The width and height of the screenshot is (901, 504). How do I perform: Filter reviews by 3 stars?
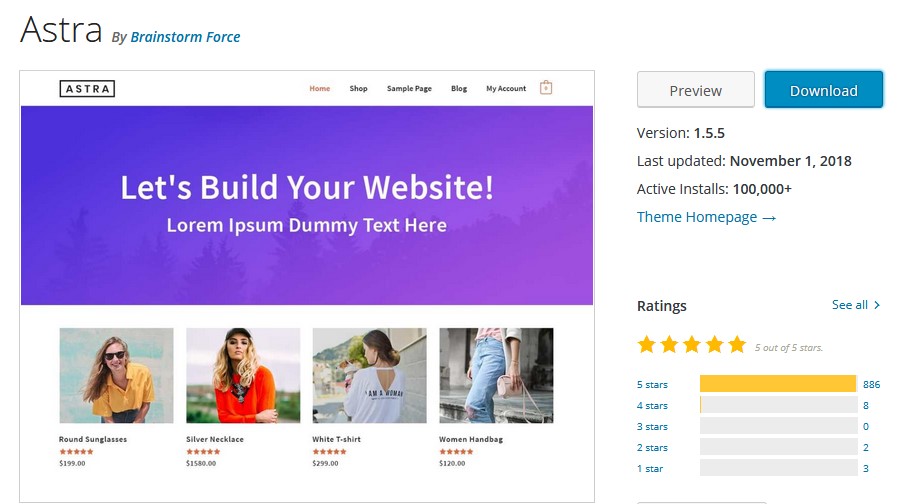652,426
